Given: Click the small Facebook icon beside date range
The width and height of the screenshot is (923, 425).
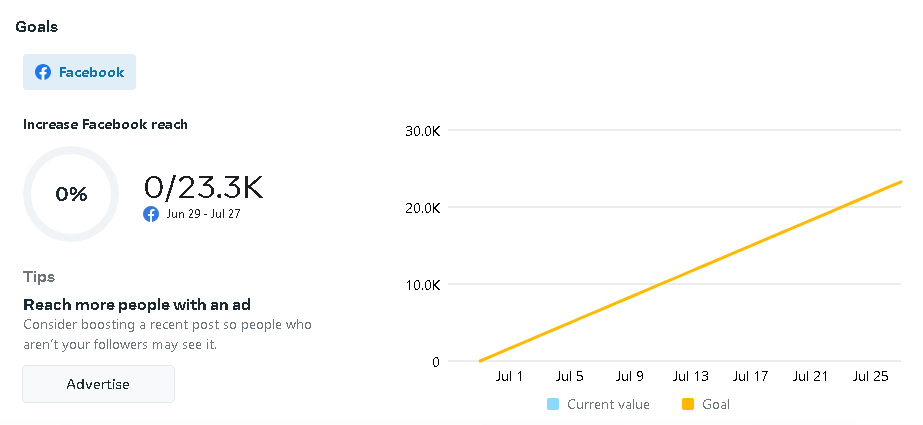Looking at the screenshot, I should tap(151, 214).
